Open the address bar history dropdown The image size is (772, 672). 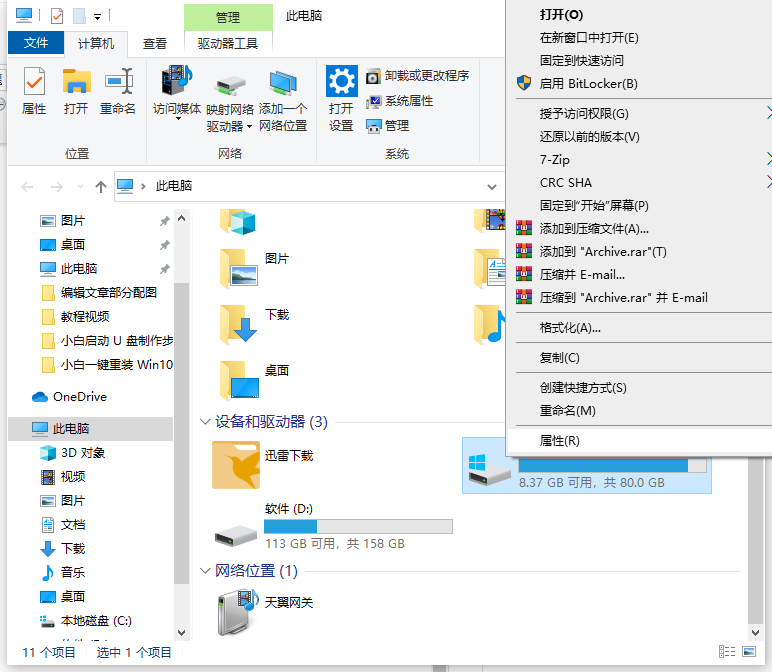tap(491, 187)
